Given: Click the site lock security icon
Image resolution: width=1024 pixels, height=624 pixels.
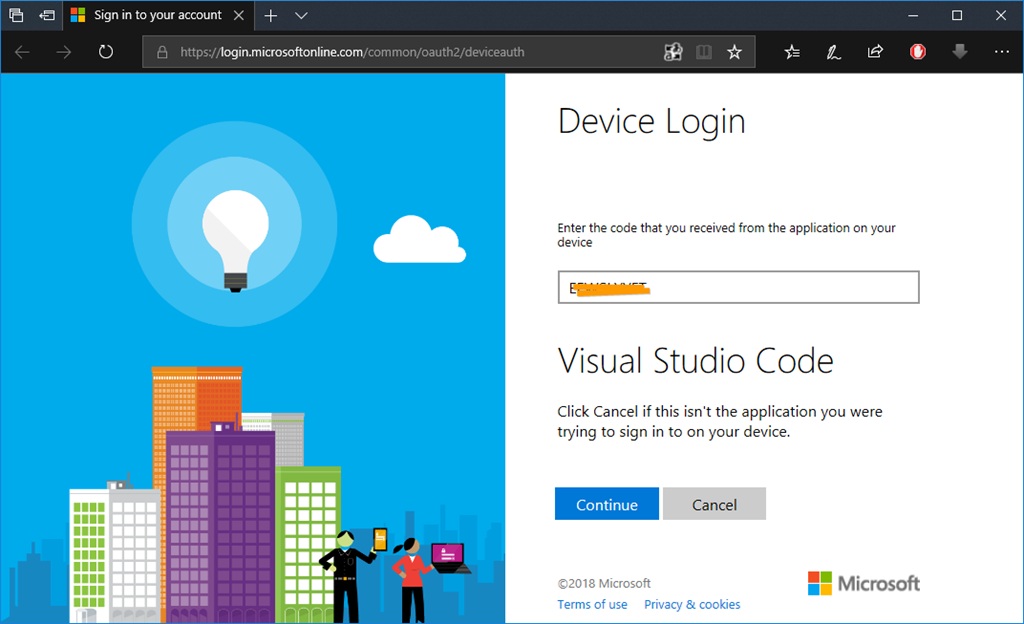Looking at the screenshot, I should pos(162,52).
